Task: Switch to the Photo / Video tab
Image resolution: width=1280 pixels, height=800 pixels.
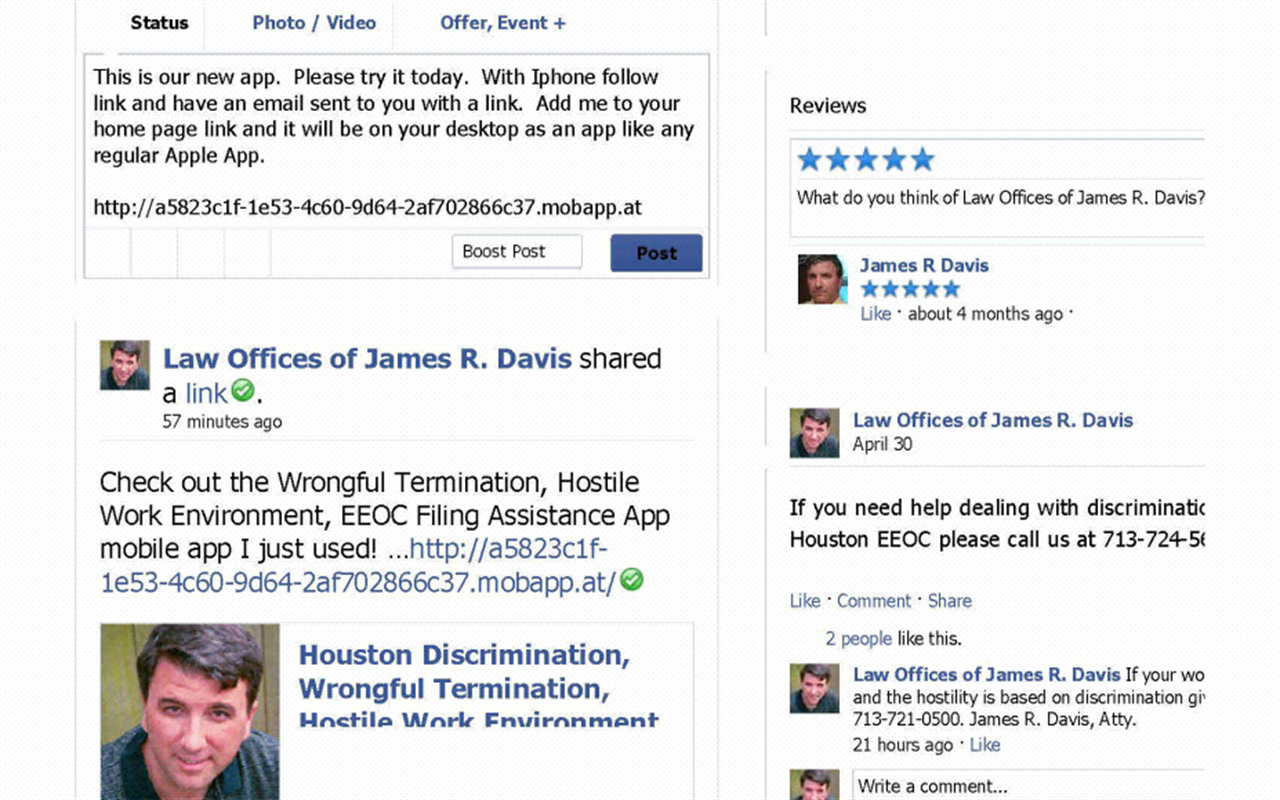Action: click(313, 23)
